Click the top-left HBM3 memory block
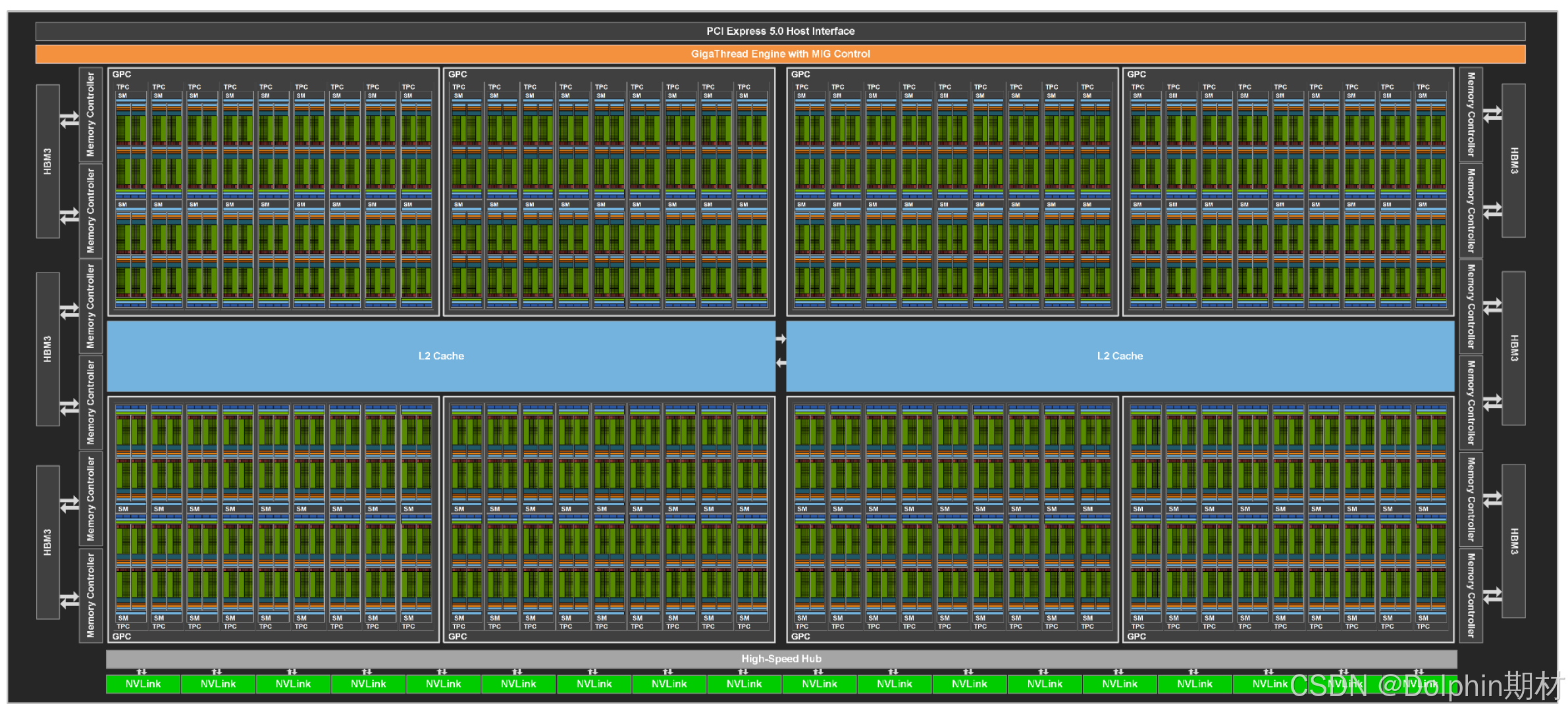1568x712 pixels. click(47, 161)
